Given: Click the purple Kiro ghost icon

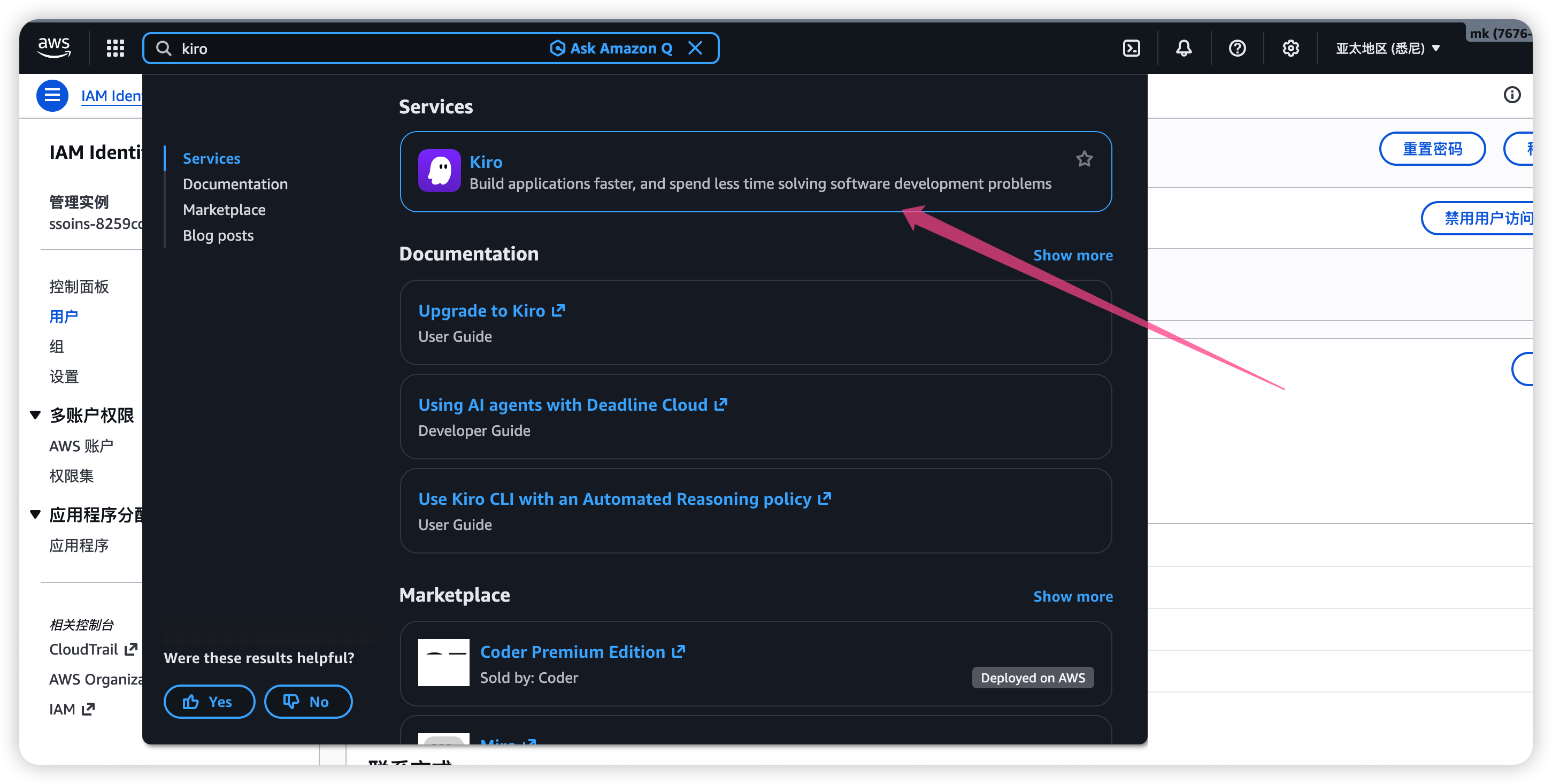Looking at the screenshot, I should 439,171.
